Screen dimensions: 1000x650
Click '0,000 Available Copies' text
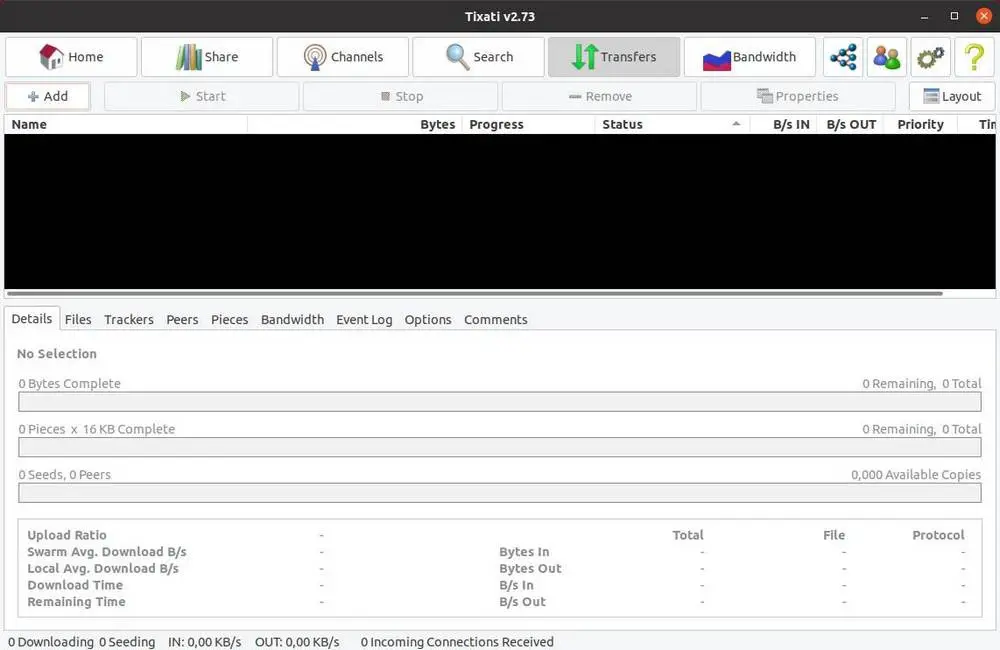point(916,475)
